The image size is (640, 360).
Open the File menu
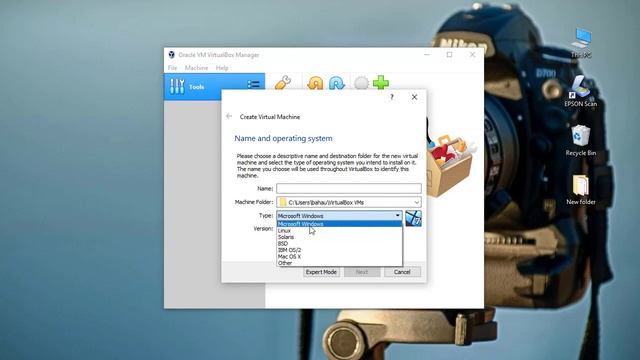click(172, 68)
